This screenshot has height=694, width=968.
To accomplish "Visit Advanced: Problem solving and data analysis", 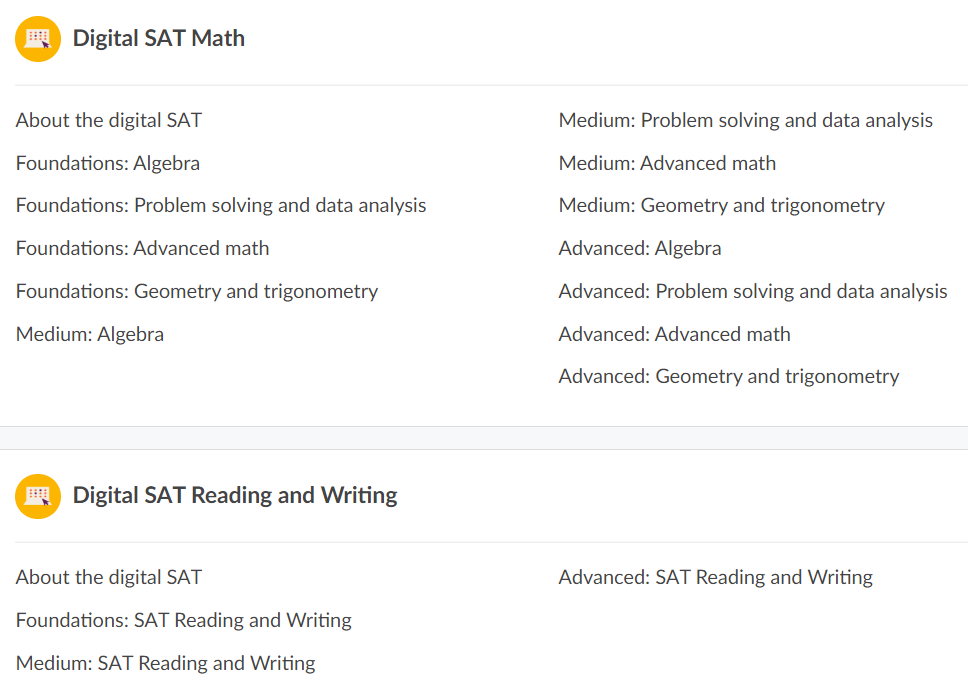I will coord(752,292).
